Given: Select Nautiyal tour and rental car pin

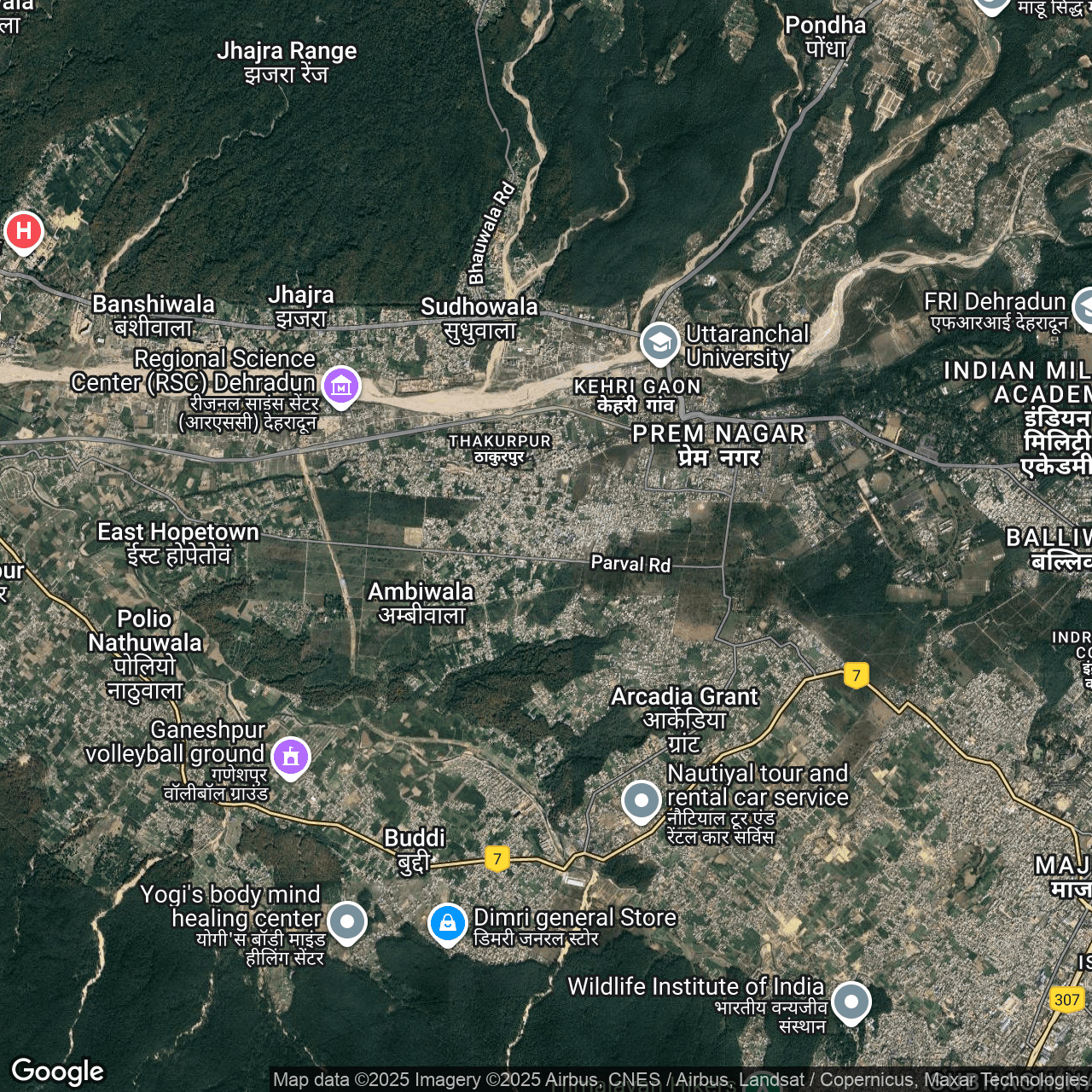Looking at the screenshot, I should click(x=641, y=800).
